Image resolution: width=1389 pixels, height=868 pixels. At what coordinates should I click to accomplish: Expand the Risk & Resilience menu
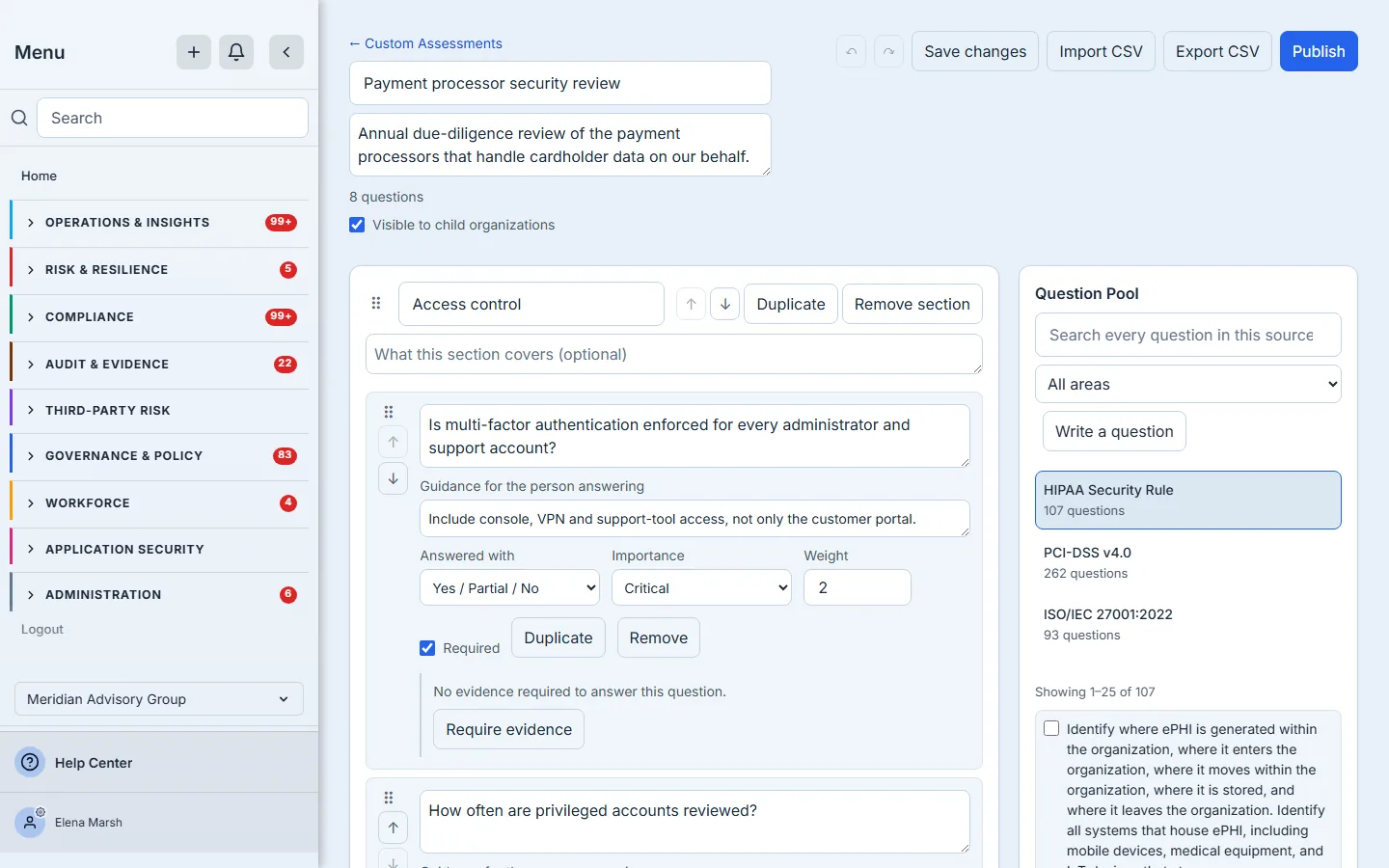pyautogui.click(x=160, y=270)
